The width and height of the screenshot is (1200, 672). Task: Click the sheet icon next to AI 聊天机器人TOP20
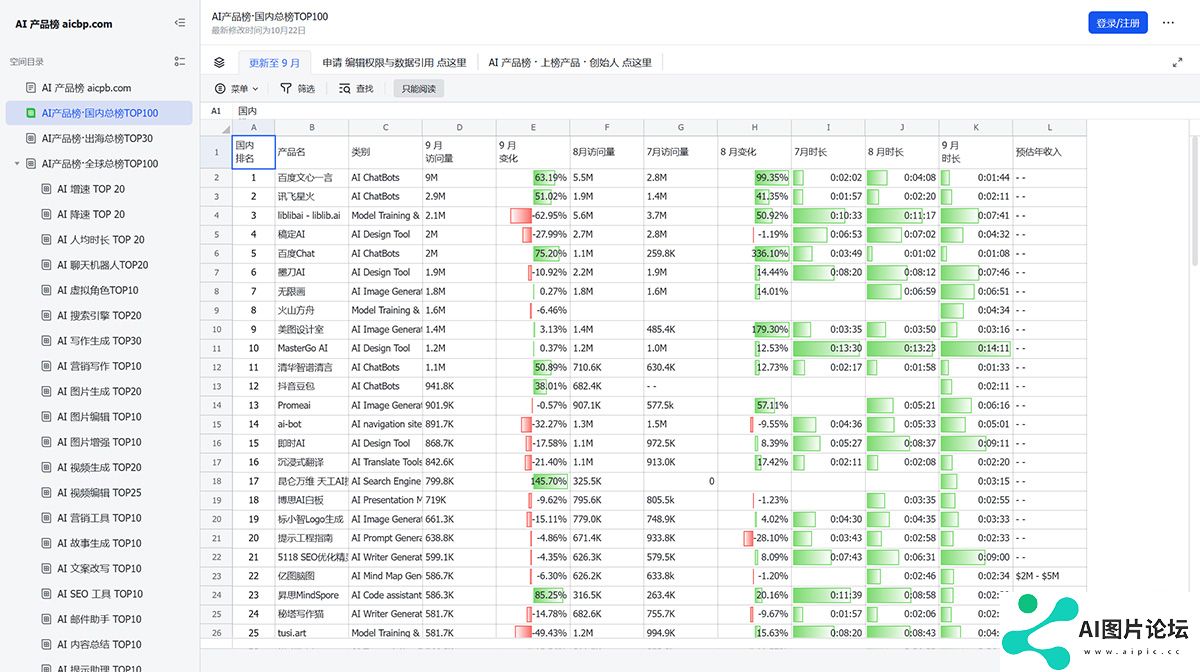47,265
